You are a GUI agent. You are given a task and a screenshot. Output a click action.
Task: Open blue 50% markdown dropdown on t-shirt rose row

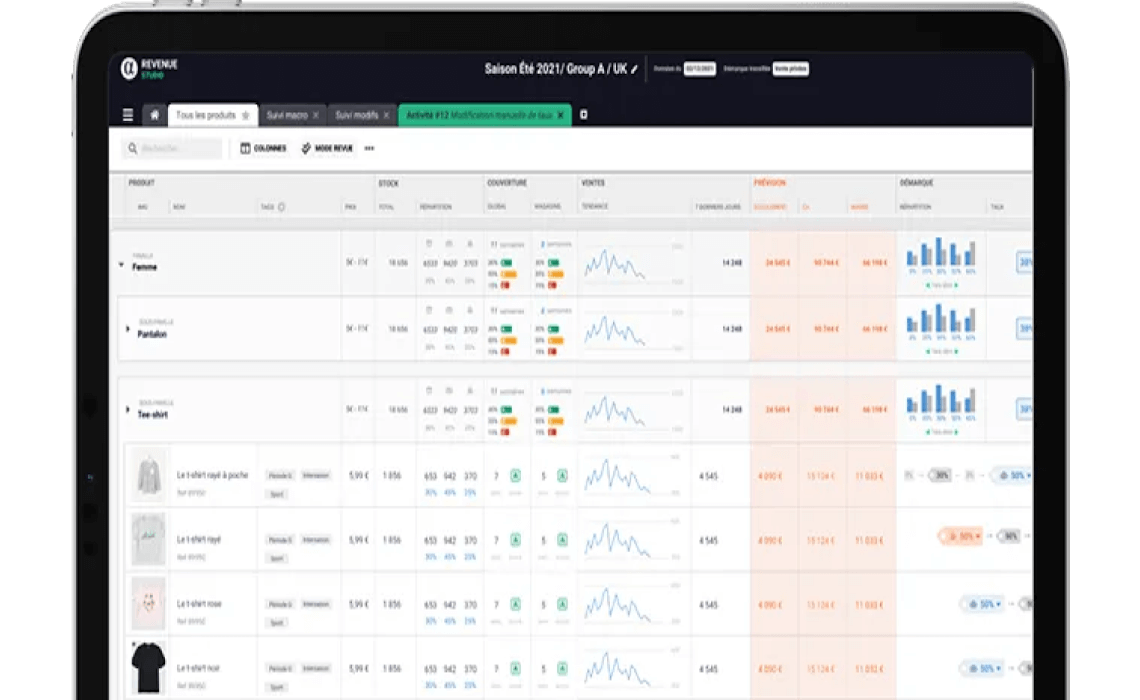coord(983,604)
